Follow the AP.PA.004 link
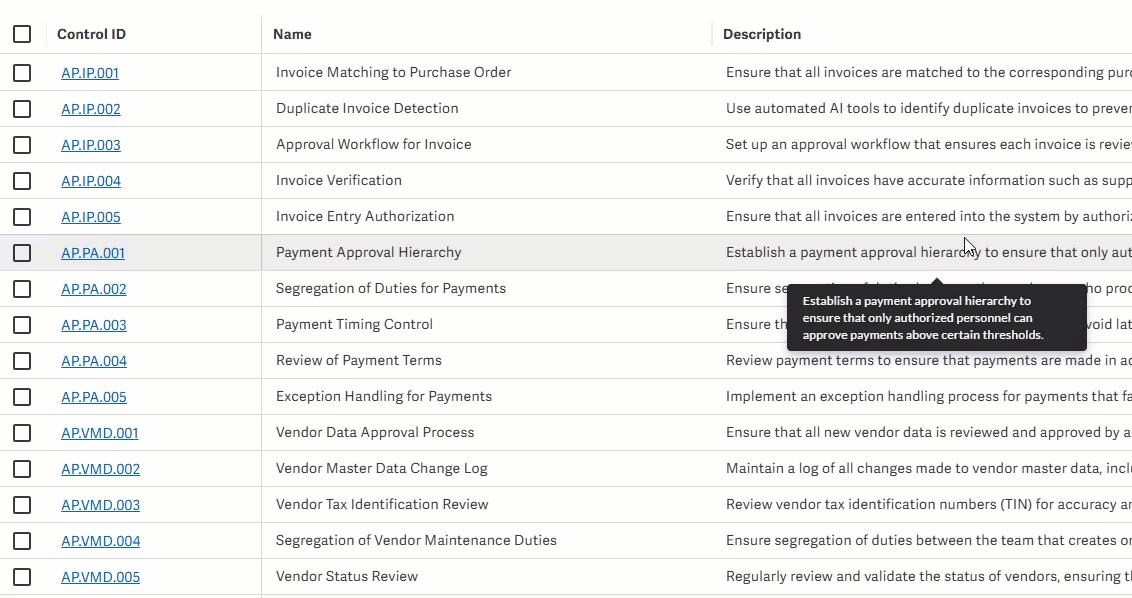 [94, 361]
